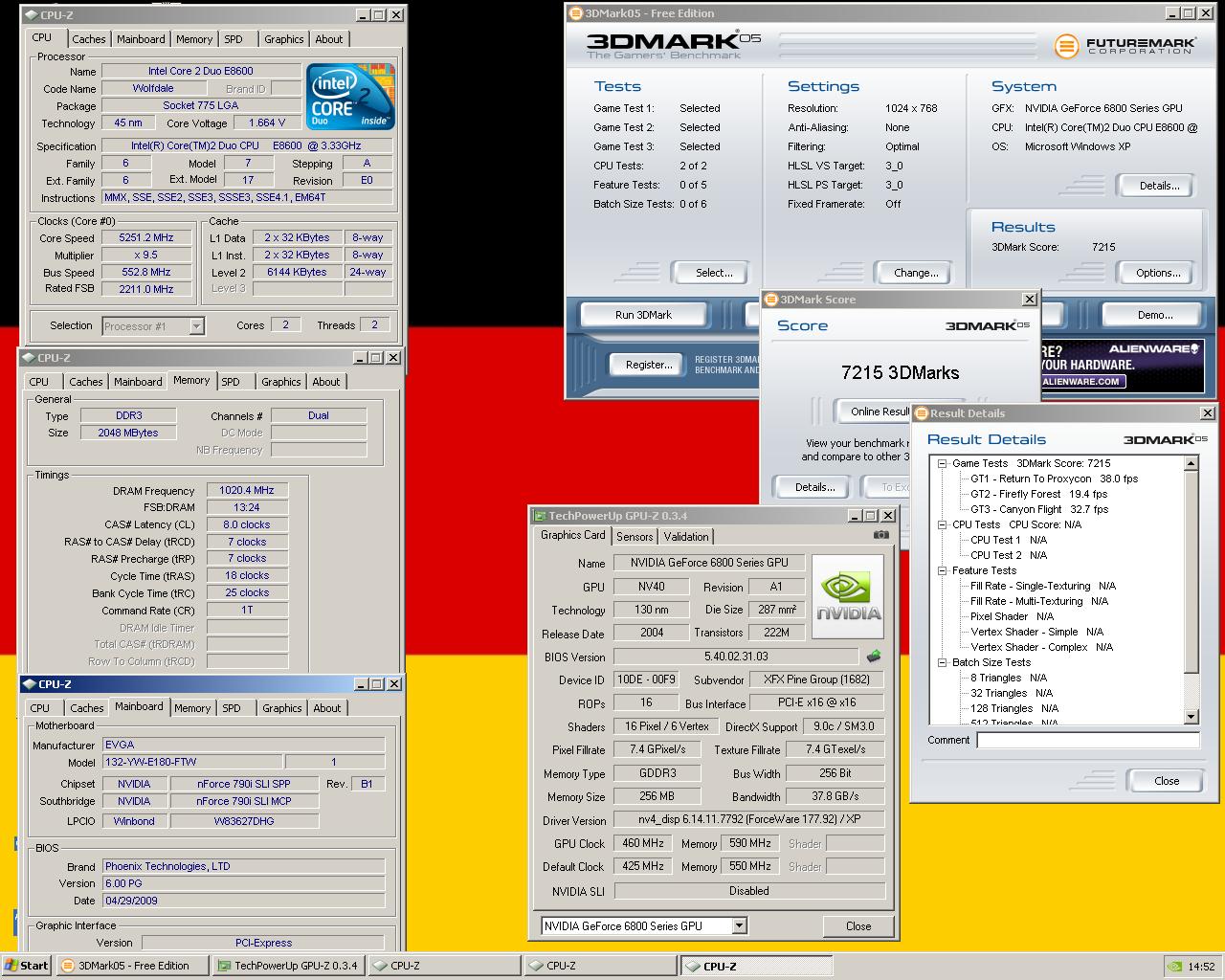Screen dimensions: 1225x980
Task: Collapse the Batch Size Tests tree node
Action: [943, 662]
